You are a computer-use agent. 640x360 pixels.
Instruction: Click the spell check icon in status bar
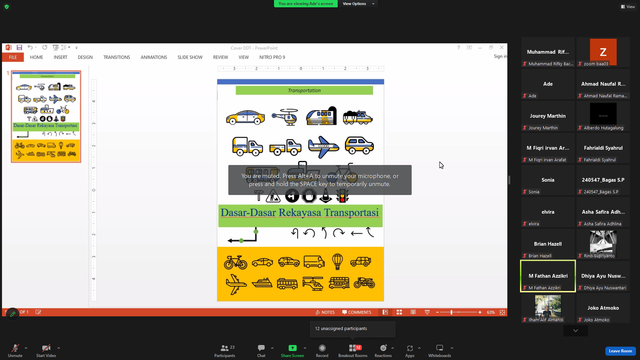pos(38,312)
